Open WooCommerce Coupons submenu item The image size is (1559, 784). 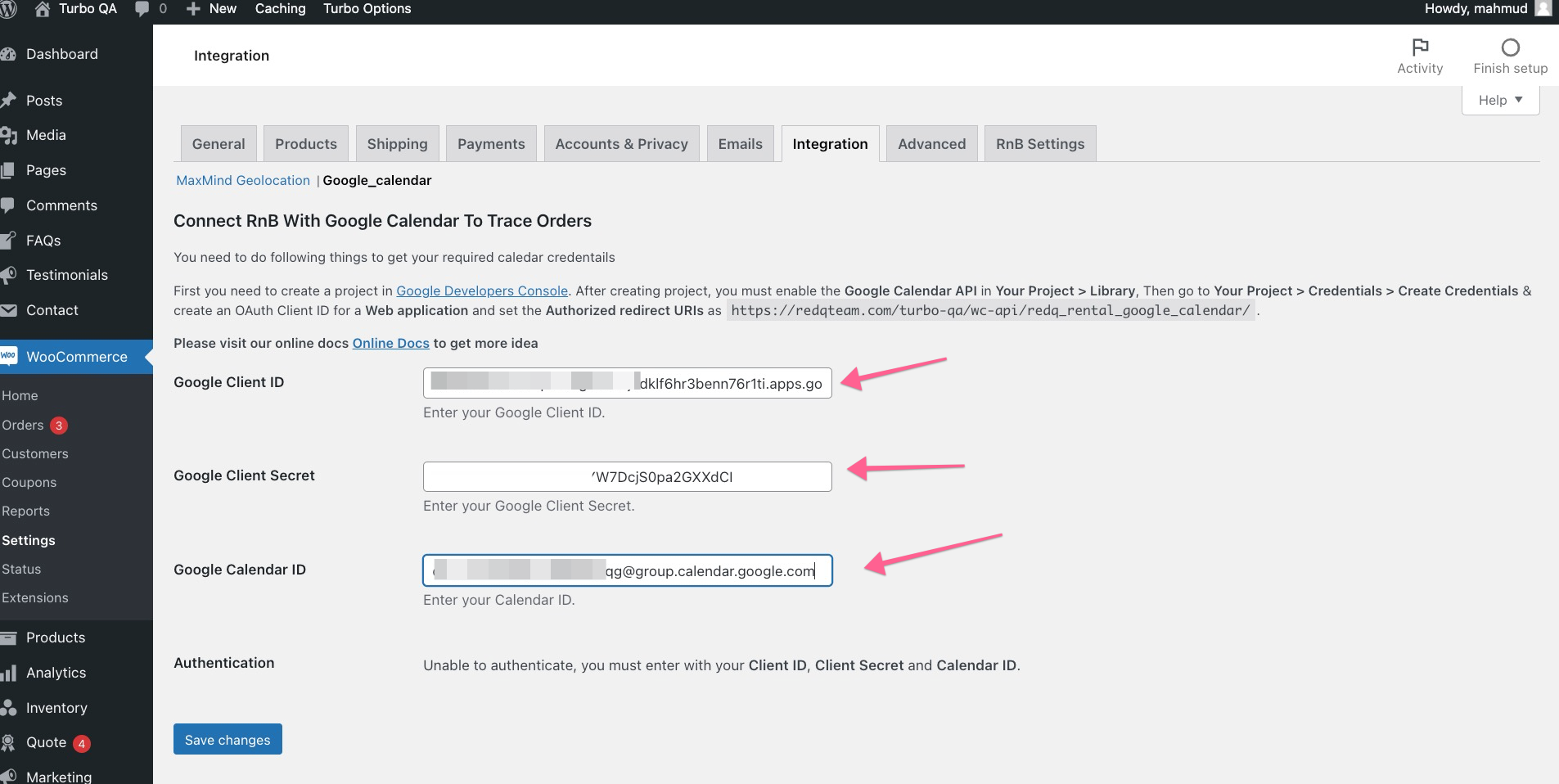(29, 482)
